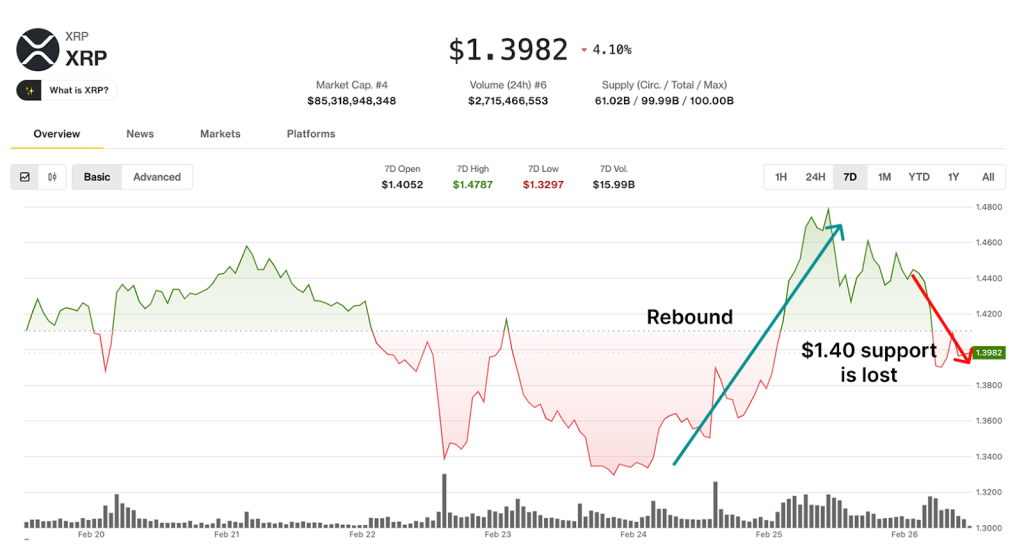
Task: Click the red downtrend arrow on the chart
Action: pos(940,320)
